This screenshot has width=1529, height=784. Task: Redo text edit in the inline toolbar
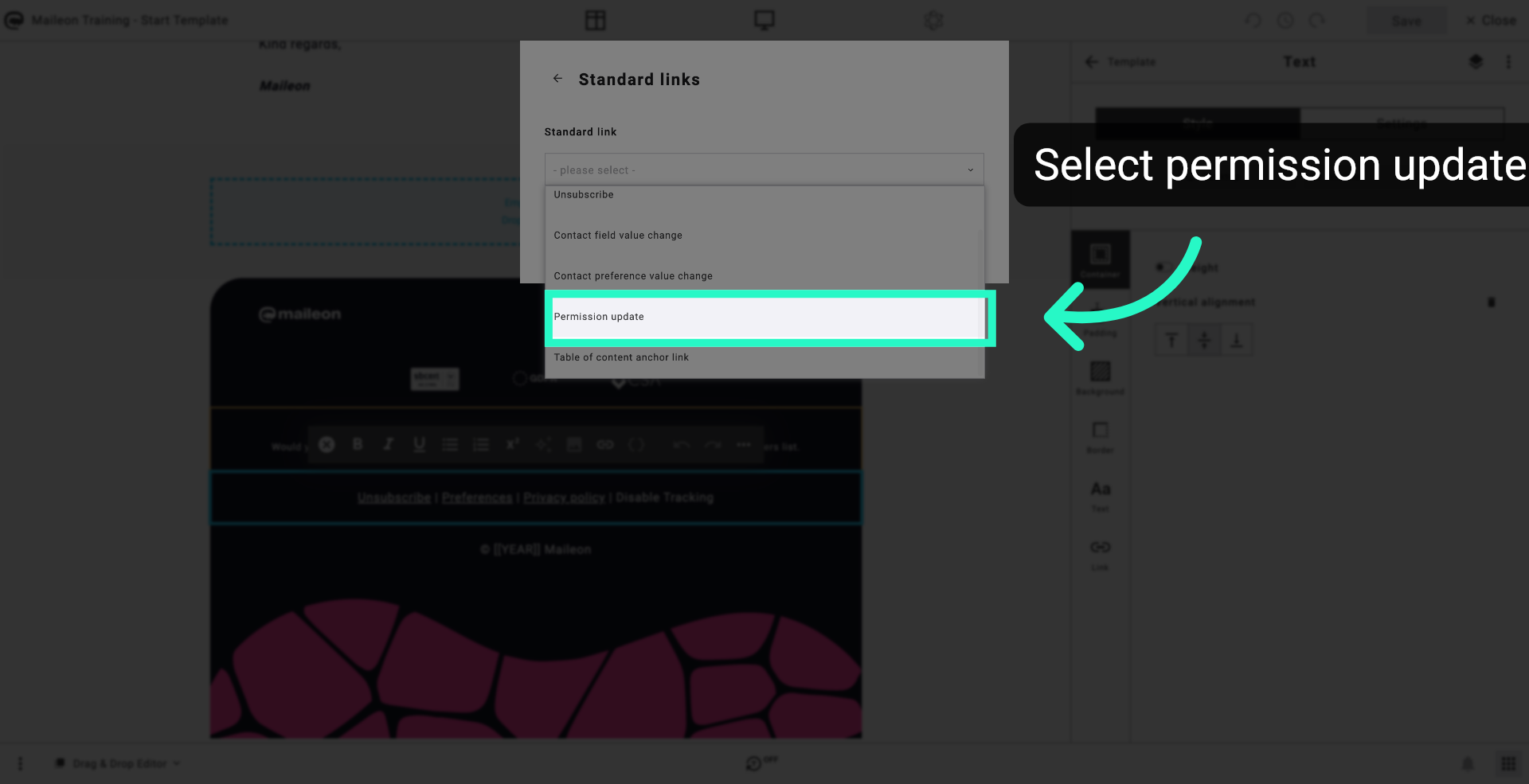pyautogui.click(x=713, y=444)
